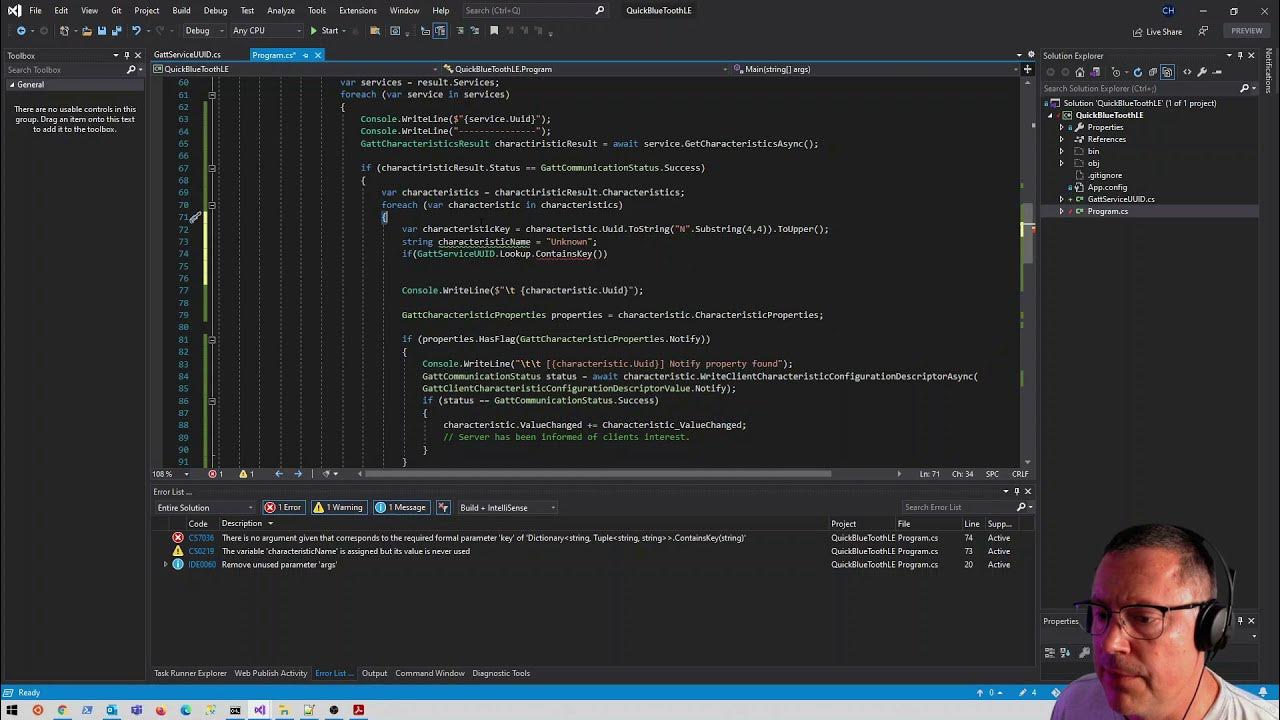The height and width of the screenshot is (720, 1280).
Task: Click View Code icon in Solution Explorer
Action: pos(1187,72)
